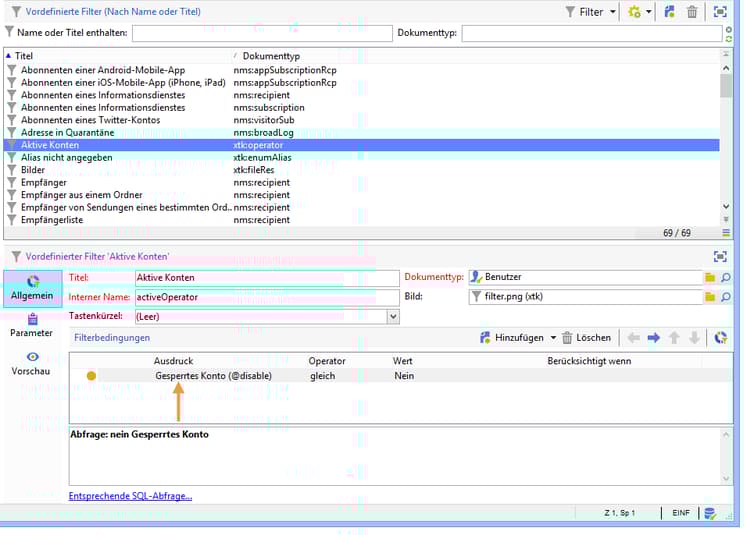Sort list by Dokumenttyp column header
Screen dimensions: 750x535
pos(271,56)
